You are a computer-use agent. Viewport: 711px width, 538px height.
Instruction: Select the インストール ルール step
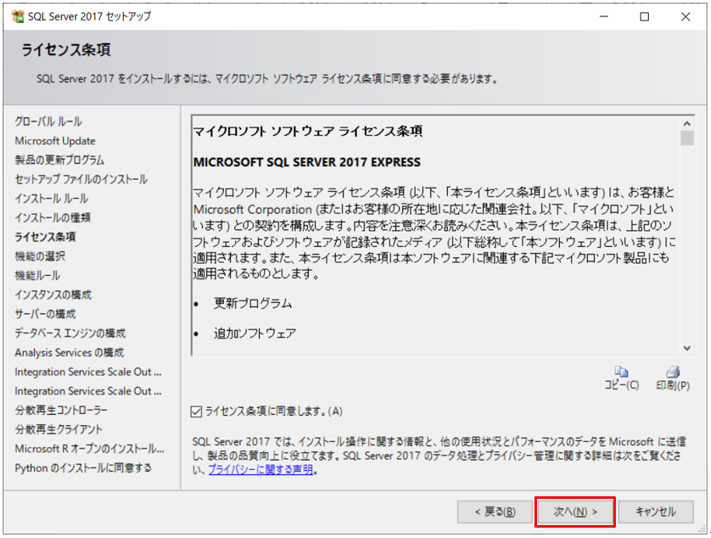(x=51, y=198)
